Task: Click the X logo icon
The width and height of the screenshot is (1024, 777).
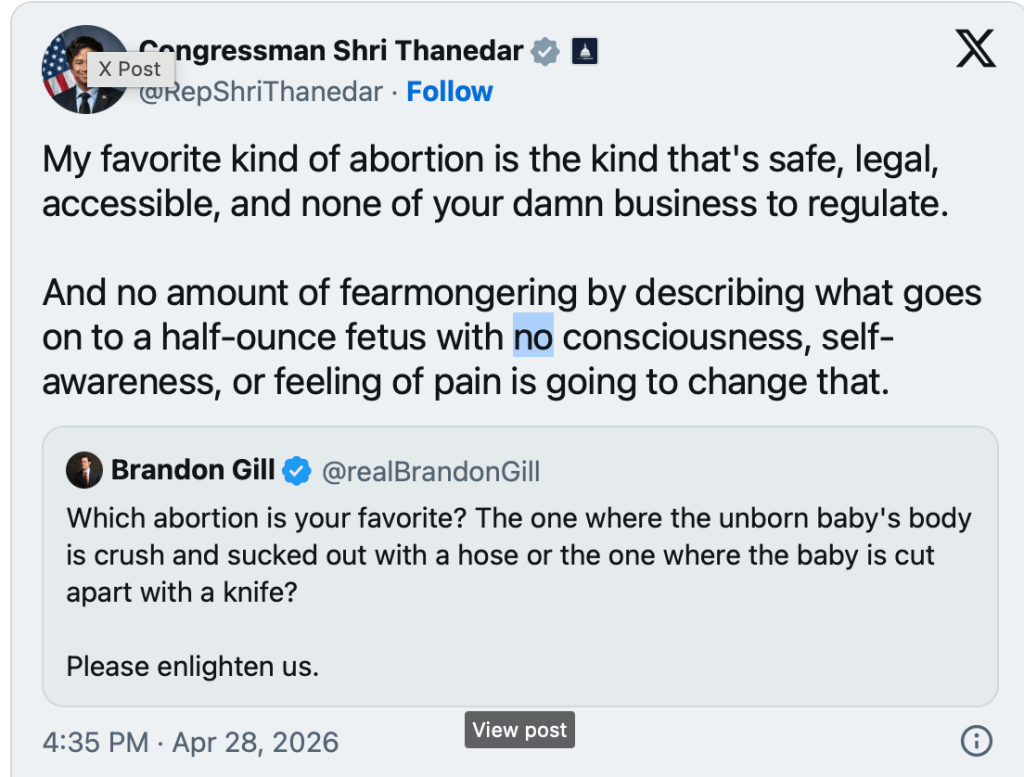Action: click(975, 49)
